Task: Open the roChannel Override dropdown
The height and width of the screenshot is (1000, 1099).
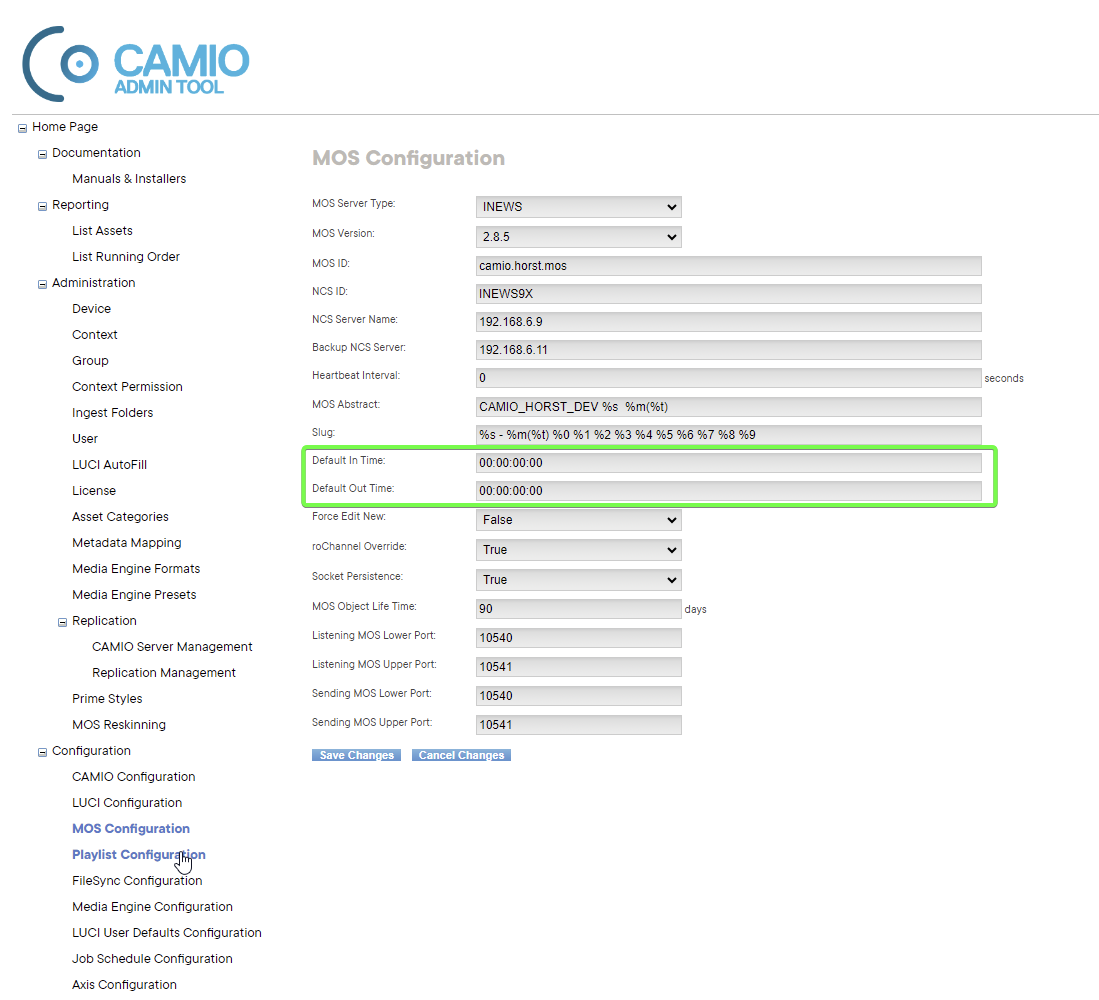Action: (x=578, y=550)
